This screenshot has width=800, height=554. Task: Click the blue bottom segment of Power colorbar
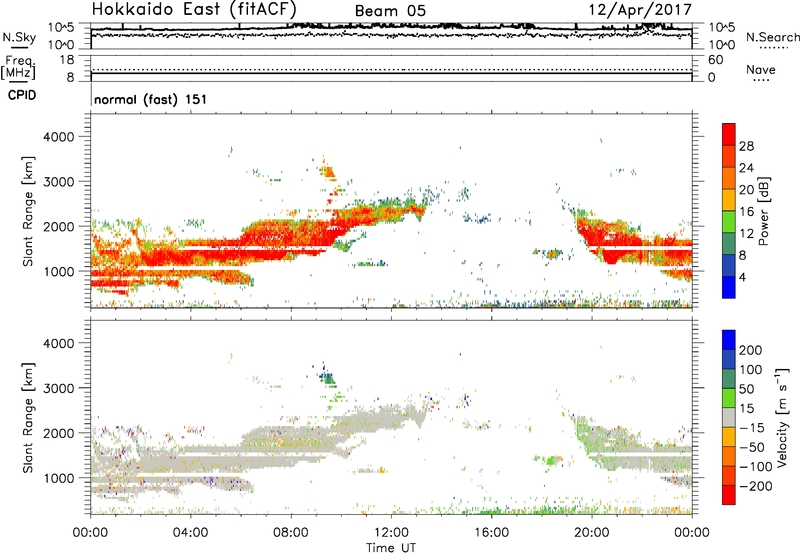[x=729, y=287]
